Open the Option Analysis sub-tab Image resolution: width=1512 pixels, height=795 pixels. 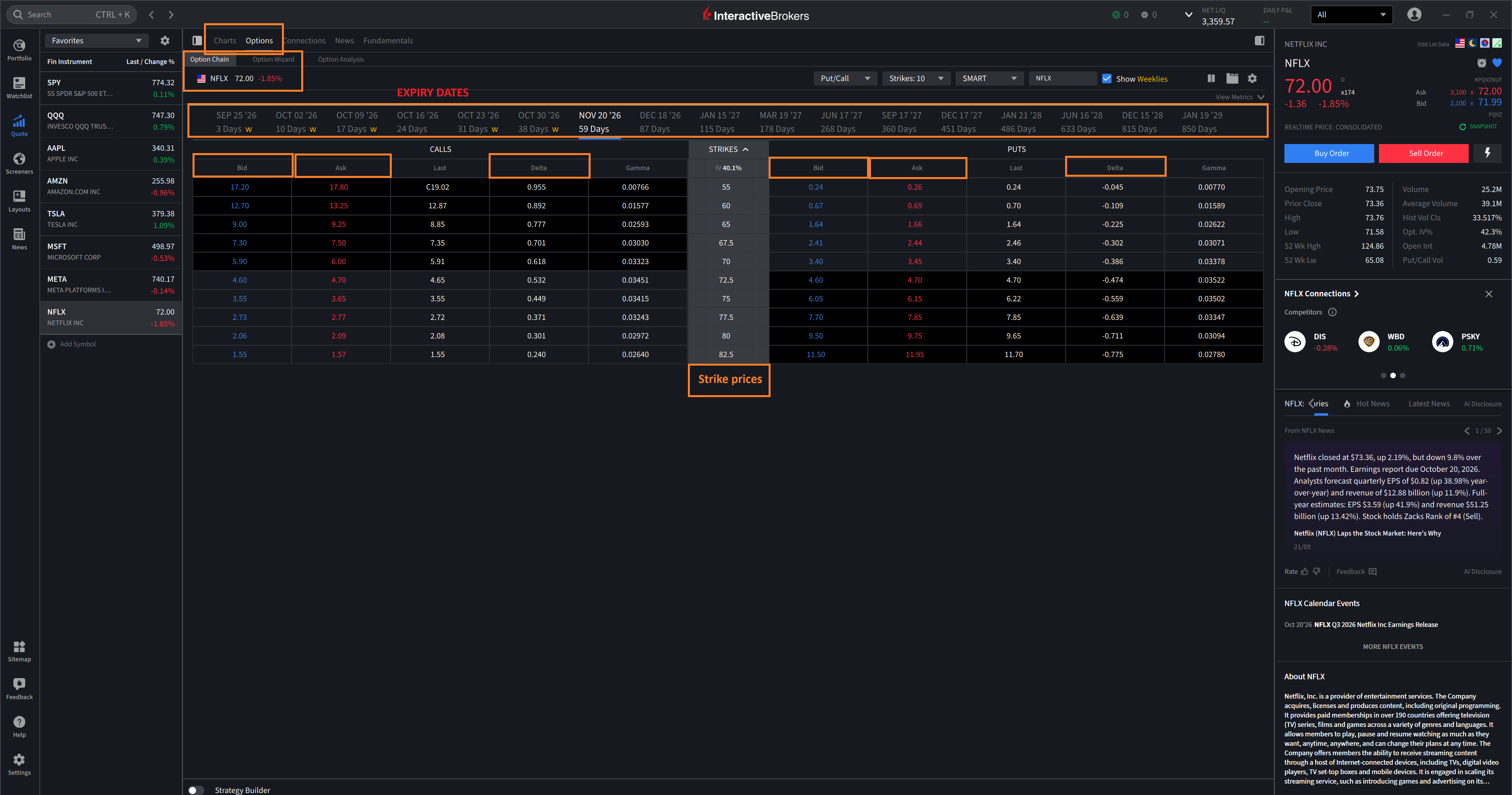[x=341, y=59]
